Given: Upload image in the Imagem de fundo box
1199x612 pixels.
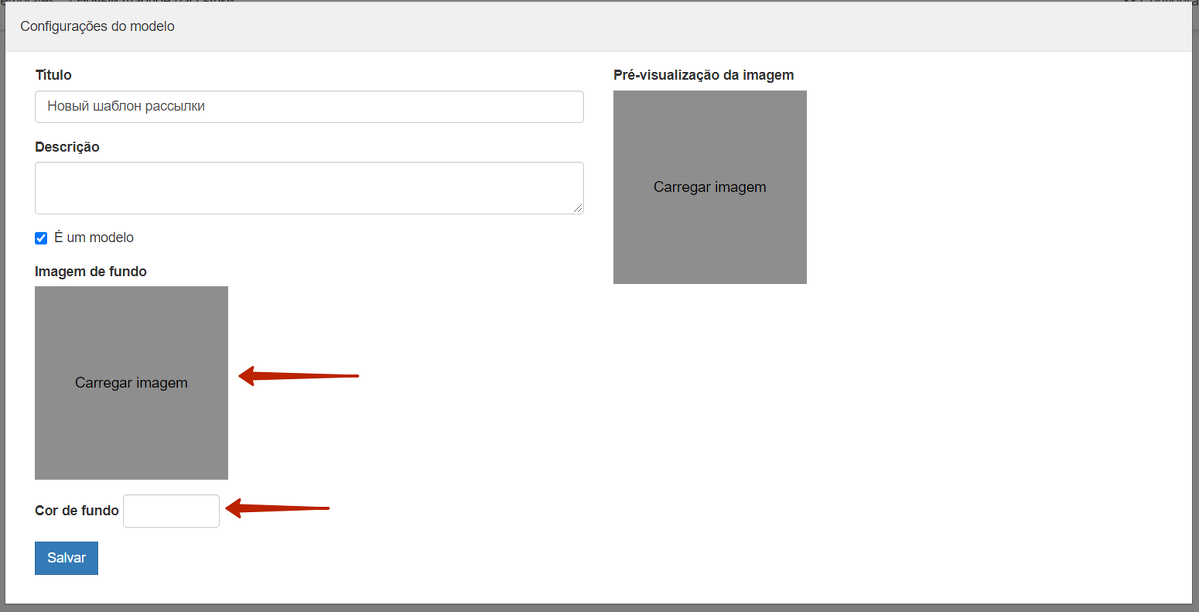Looking at the screenshot, I should click(131, 383).
